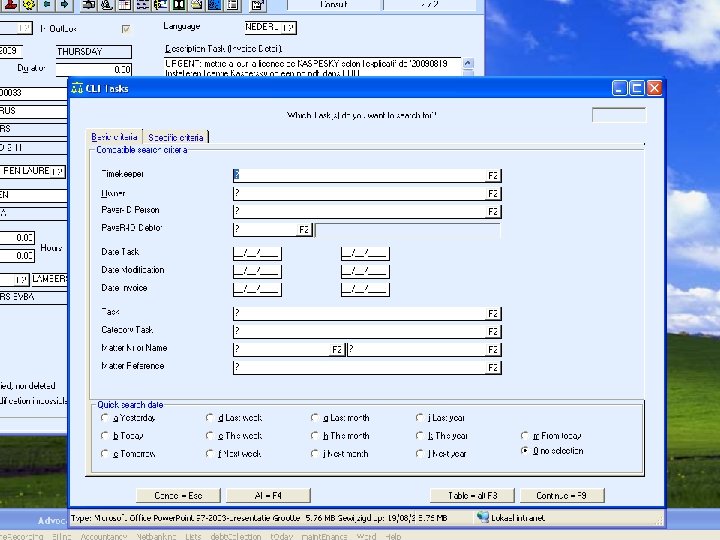Choose Last week quick search date
Viewport: 720px width, 540px height.
[x=210, y=418]
